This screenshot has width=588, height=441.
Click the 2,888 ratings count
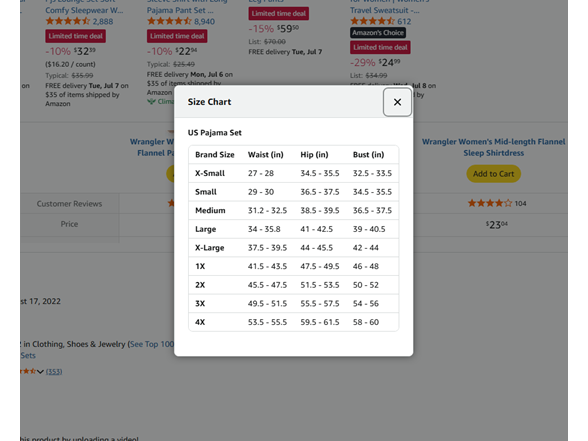point(103,21)
